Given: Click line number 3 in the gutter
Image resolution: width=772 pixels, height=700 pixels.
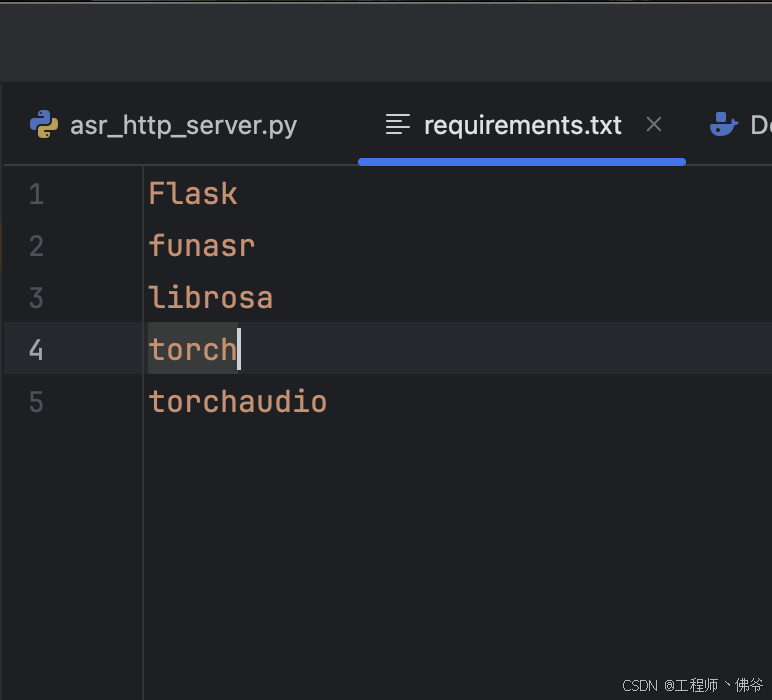Looking at the screenshot, I should click(x=36, y=298).
